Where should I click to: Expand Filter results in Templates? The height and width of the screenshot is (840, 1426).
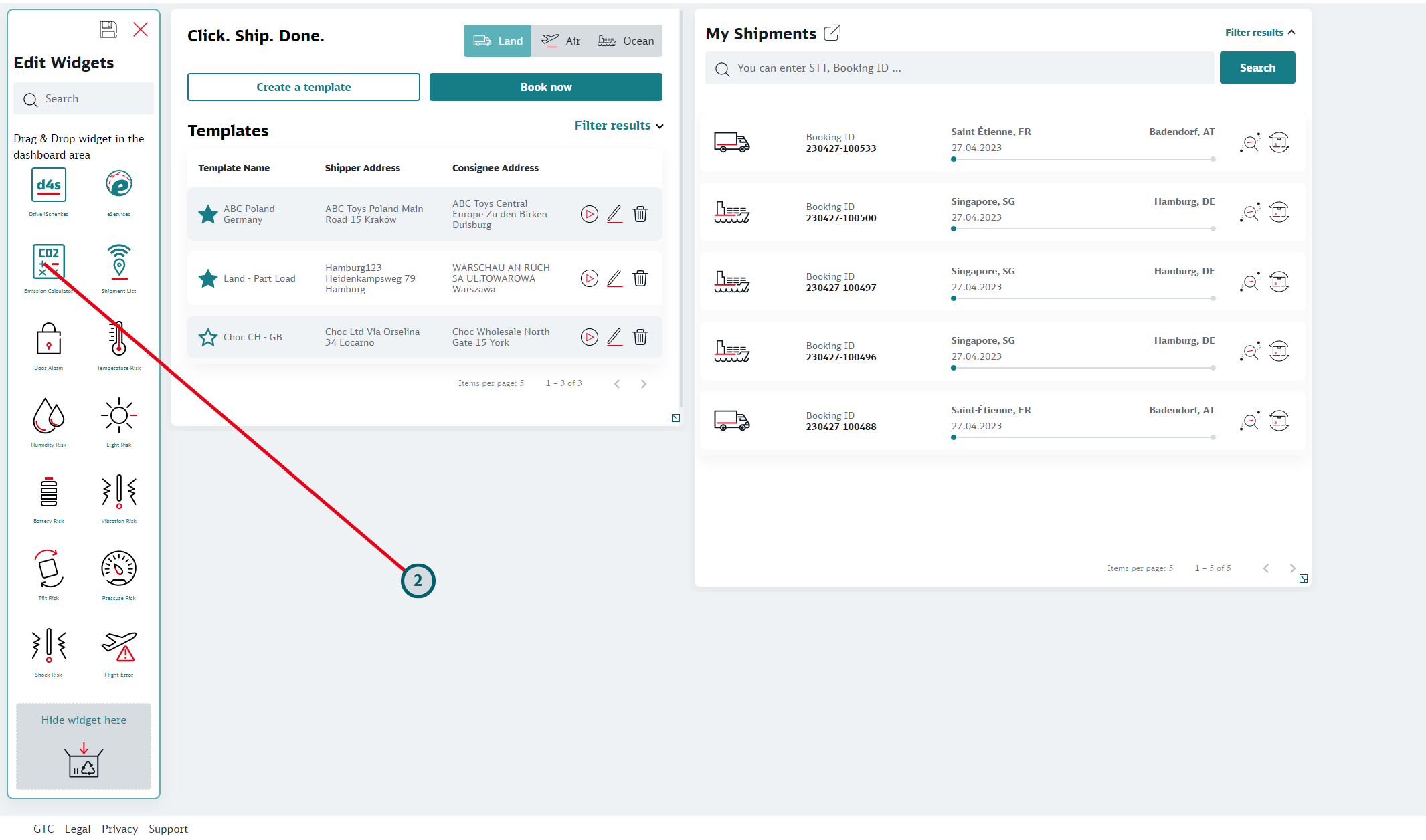click(619, 126)
